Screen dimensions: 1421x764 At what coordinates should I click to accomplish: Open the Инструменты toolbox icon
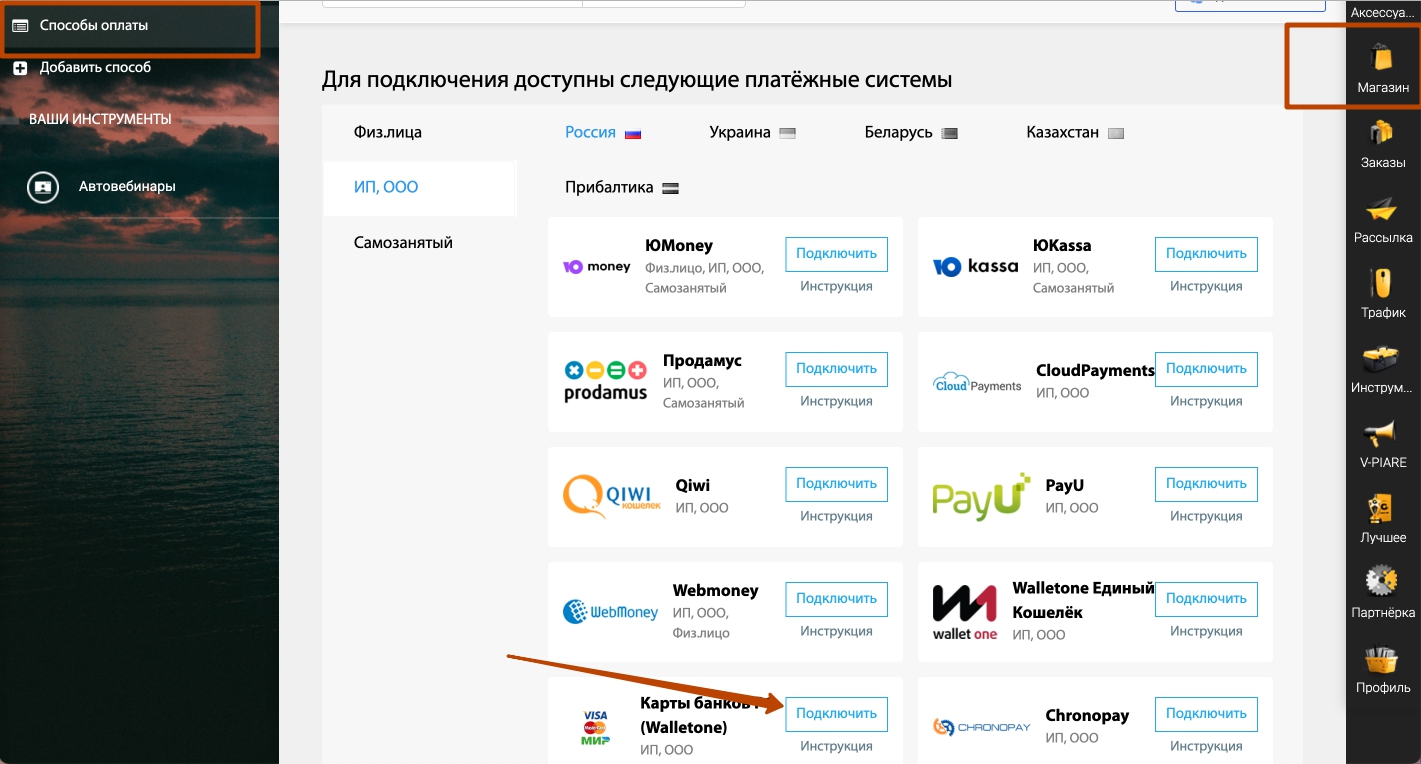1383,359
